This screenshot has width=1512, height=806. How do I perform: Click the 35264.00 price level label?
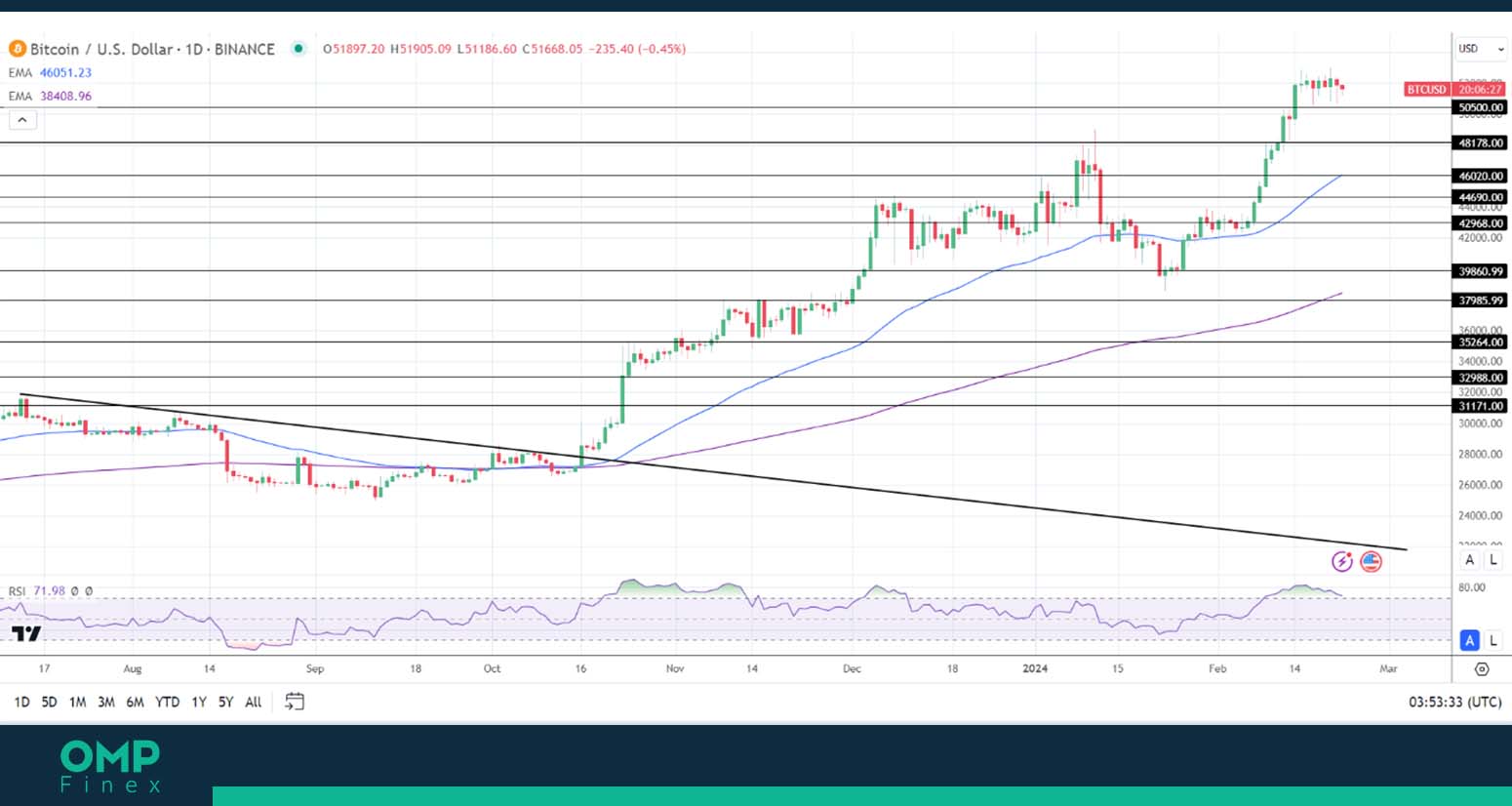[1481, 343]
